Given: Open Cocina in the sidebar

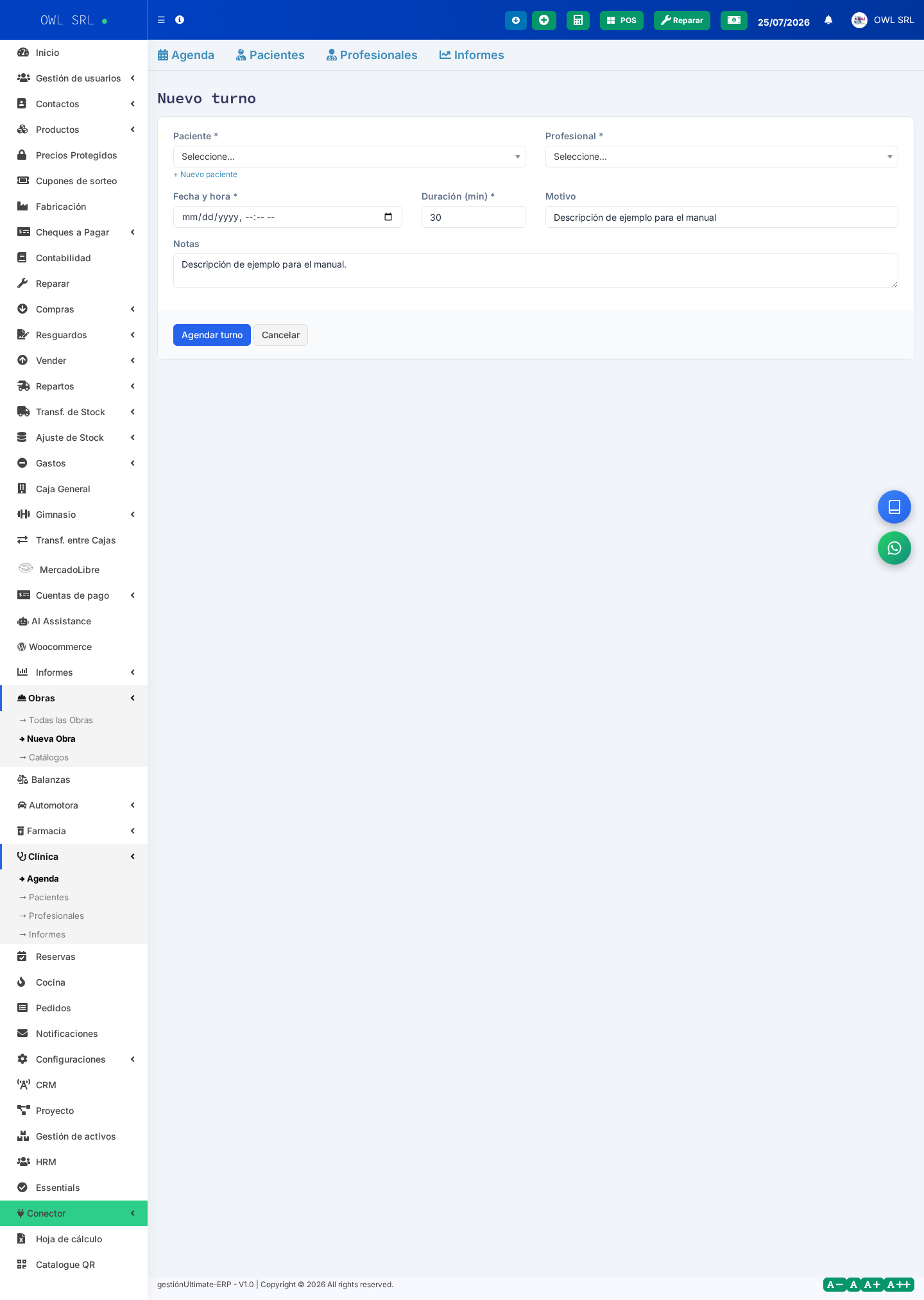Looking at the screenshot, I should [74, 982].
